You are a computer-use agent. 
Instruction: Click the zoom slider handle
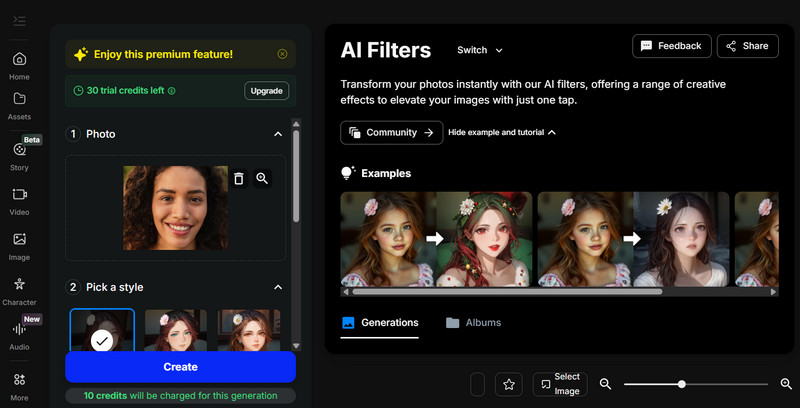(x=682, y=384)
